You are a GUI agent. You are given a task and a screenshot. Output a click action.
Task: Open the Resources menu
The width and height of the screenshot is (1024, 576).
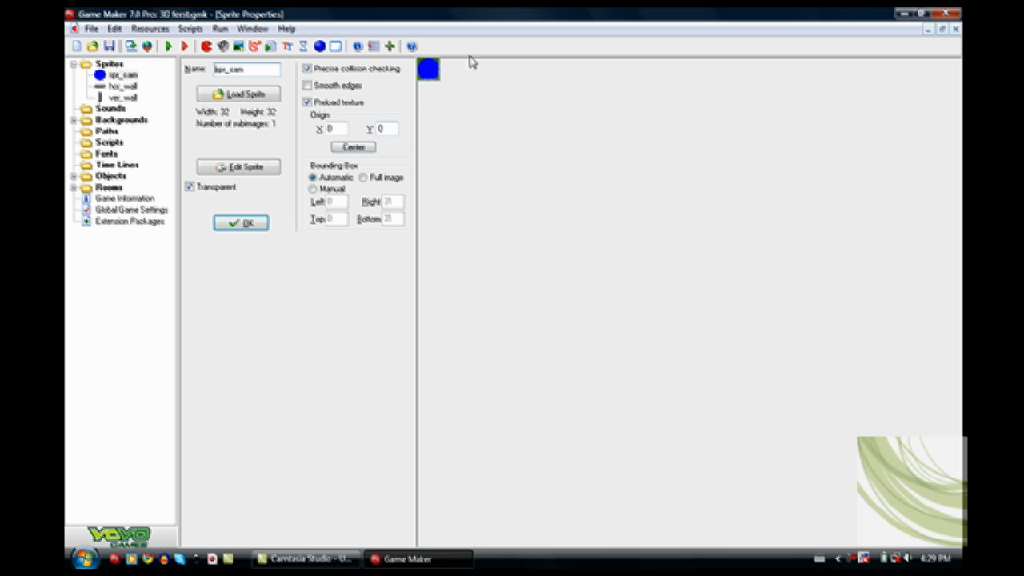click(150, 29)
